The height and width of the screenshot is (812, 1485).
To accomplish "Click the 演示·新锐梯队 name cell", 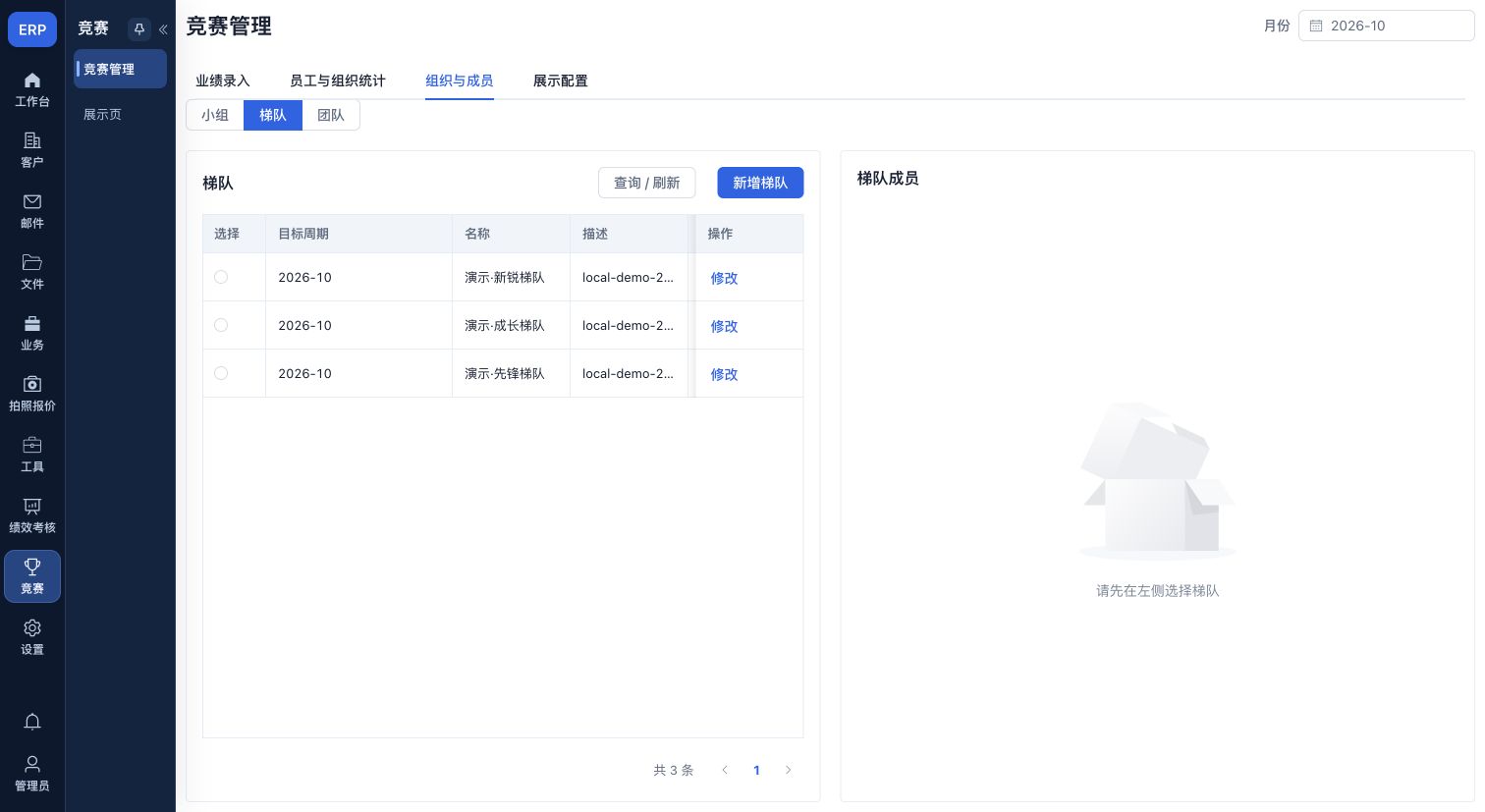I will [x=511, y=277].
